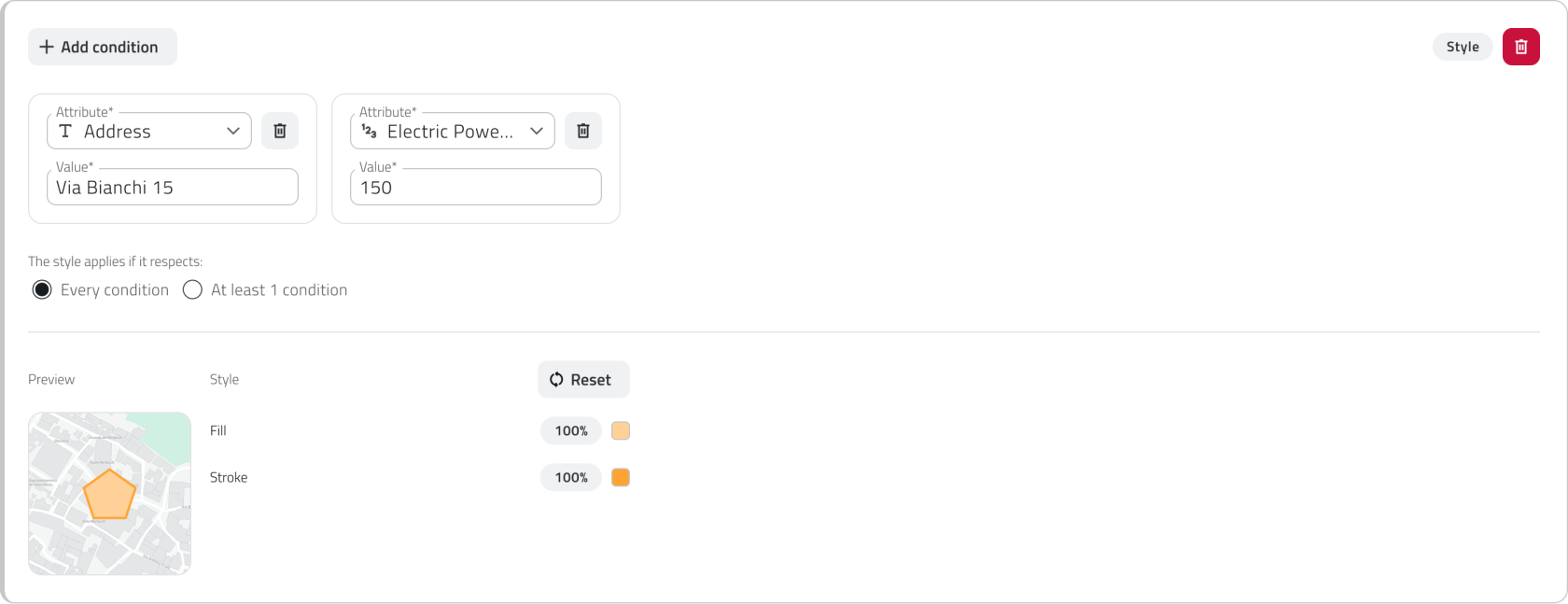Remove the Electric Power condition via trash icon

583,131
